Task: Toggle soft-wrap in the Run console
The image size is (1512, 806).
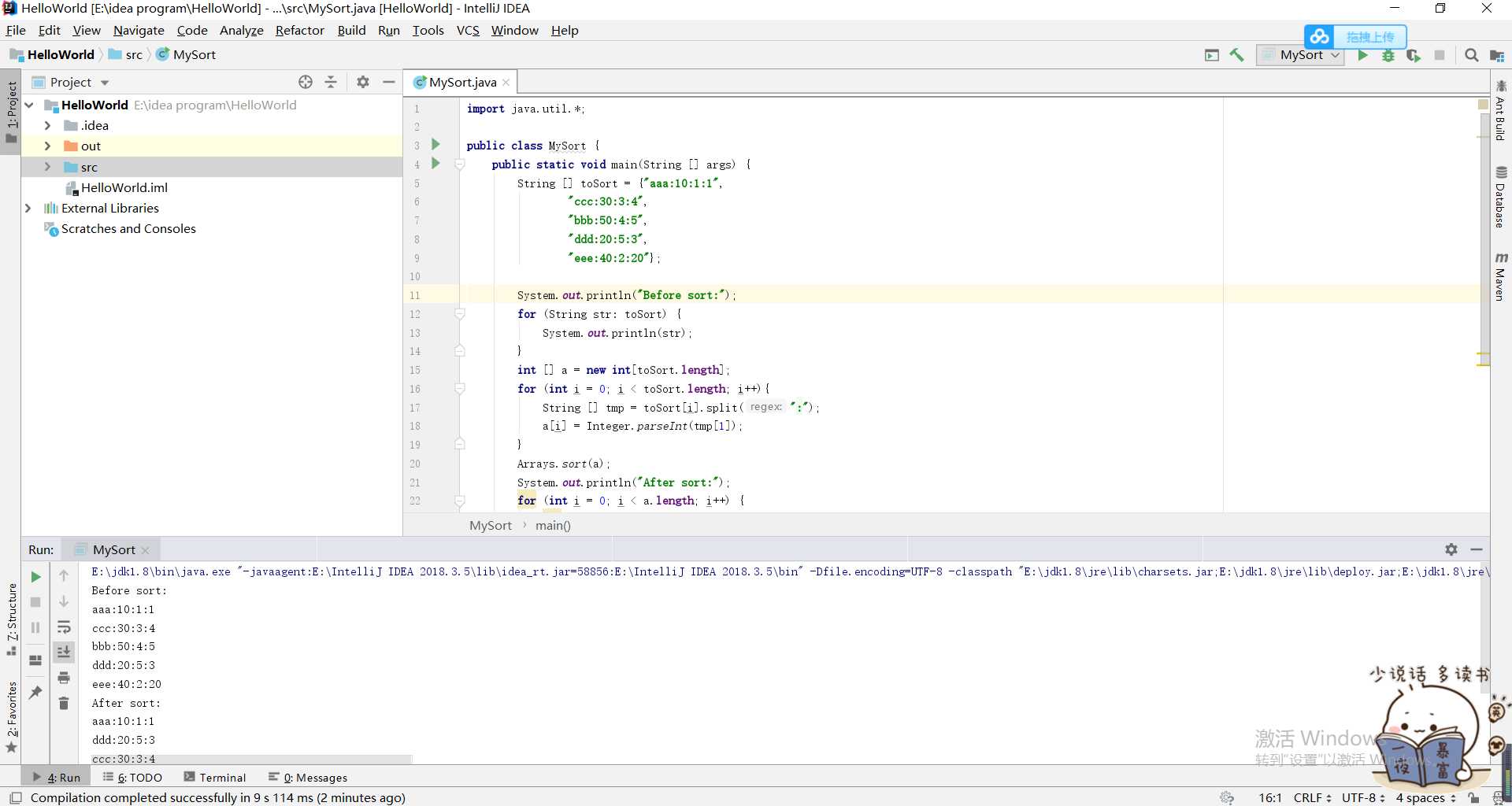Action: [x=64, y=627]
